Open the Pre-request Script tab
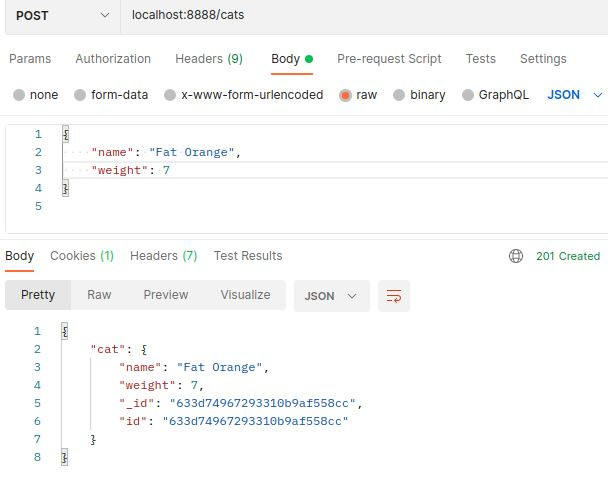The height and width of the screenshot is (482, 608). pos(389,59)
